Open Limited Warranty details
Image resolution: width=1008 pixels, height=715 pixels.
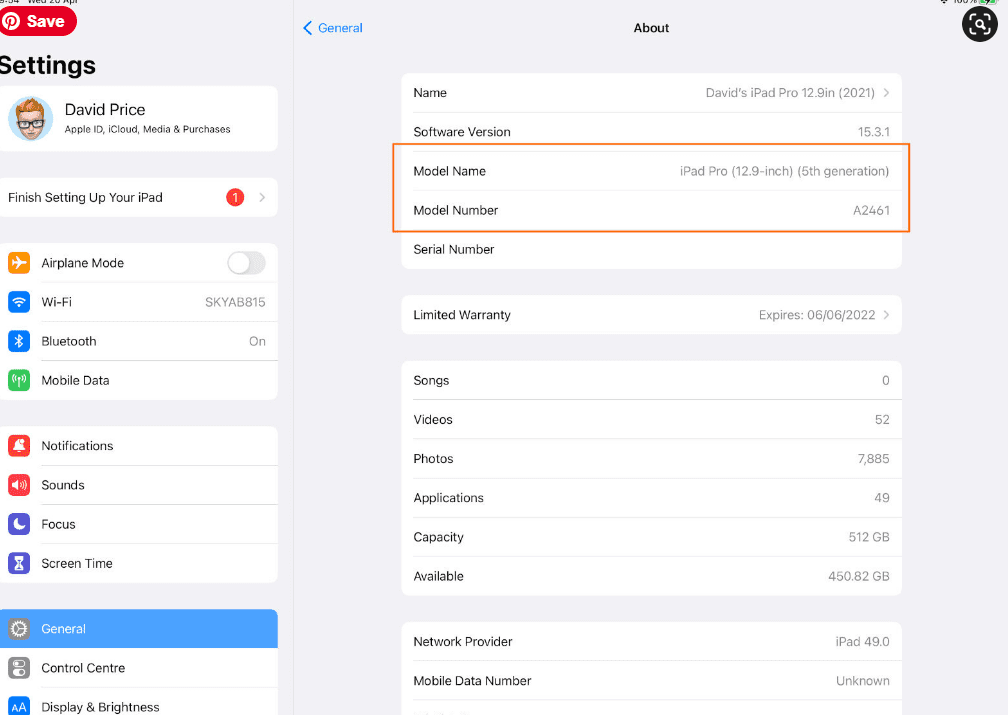tap(651, 315)
